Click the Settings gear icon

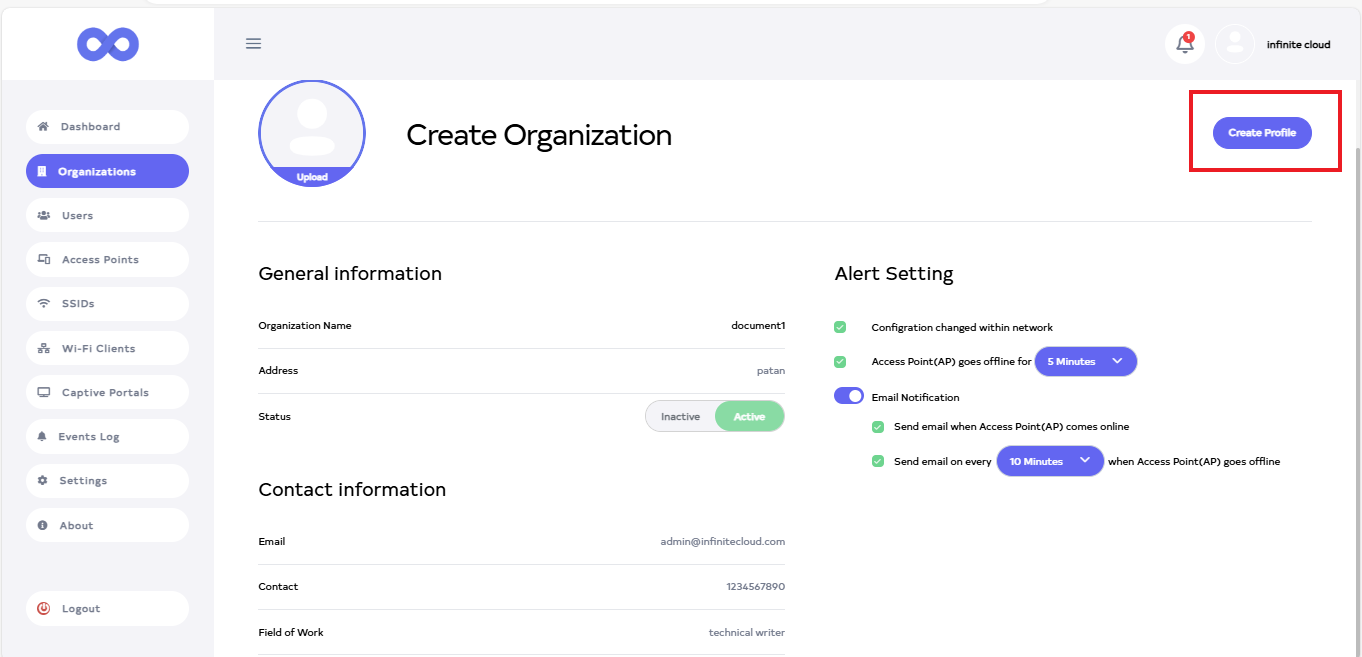pos(43,481)
